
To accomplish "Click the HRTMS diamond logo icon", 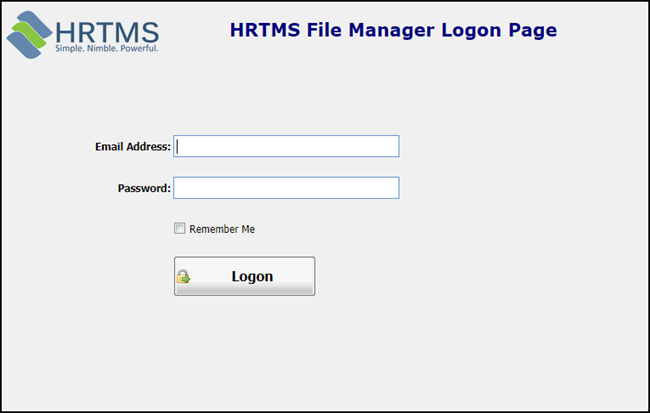I will pos(29,35).
